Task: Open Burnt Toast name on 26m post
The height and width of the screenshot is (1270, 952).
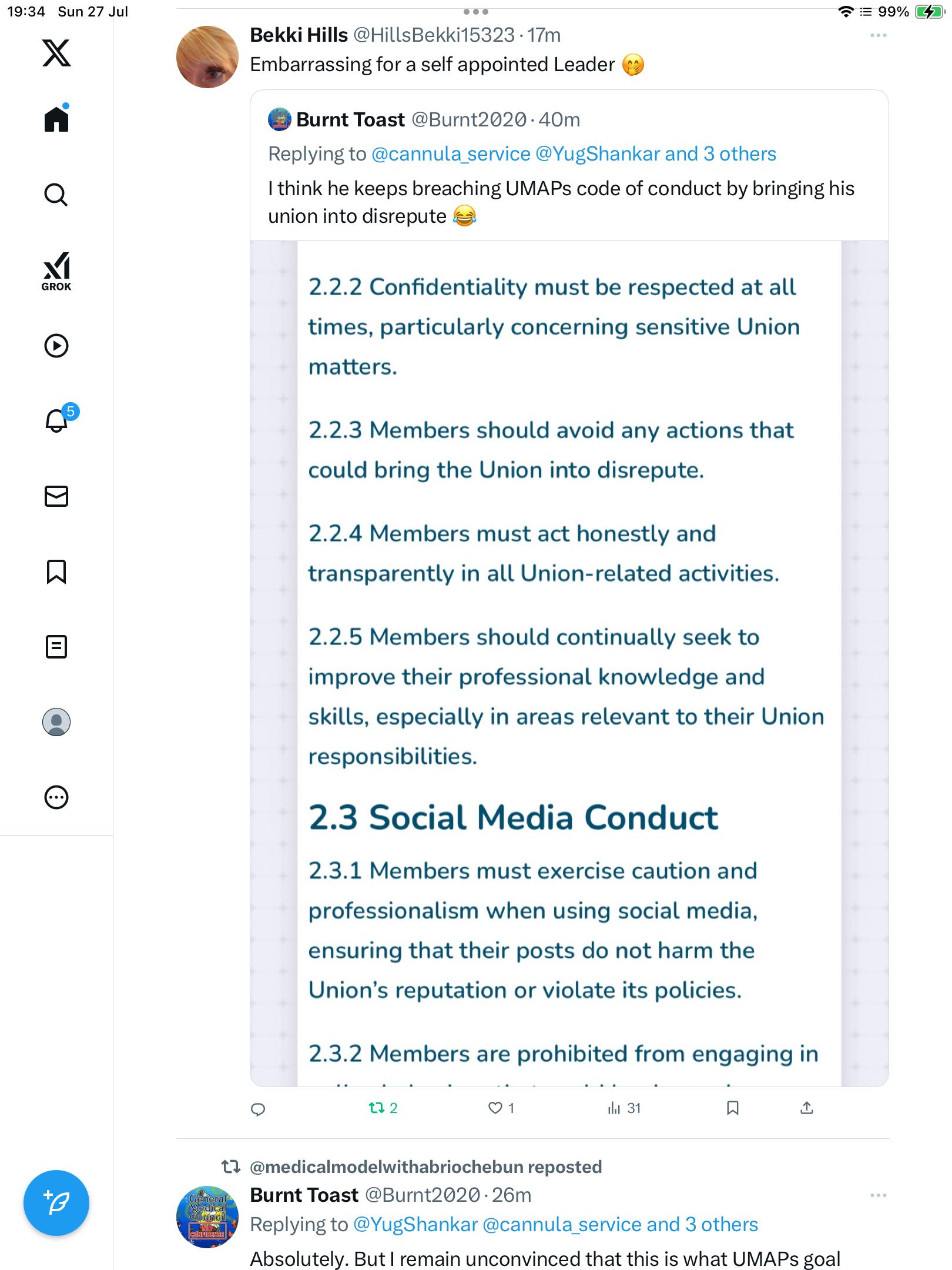Action: tap(304, 1195)
